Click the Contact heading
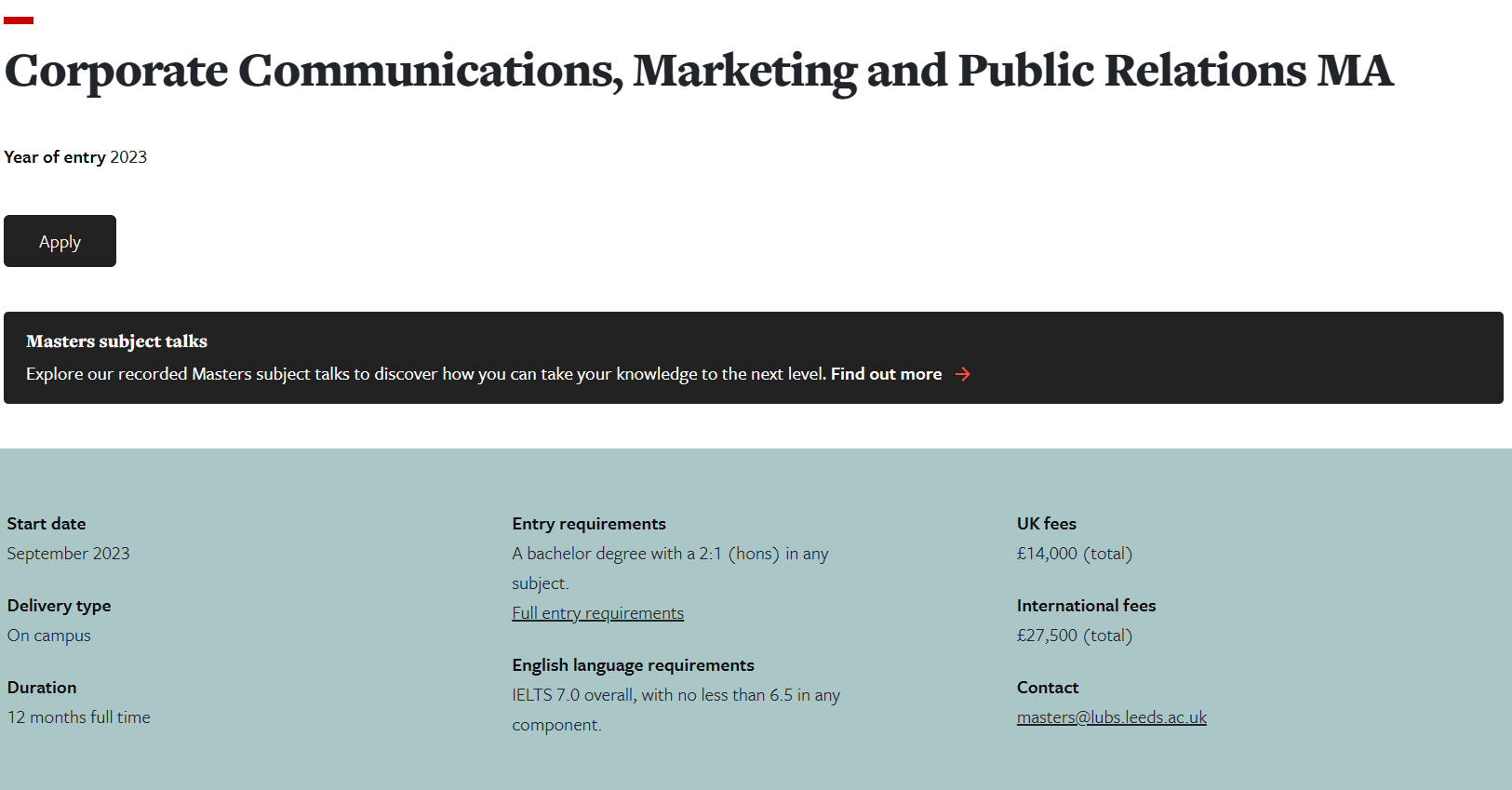This screenshot has width=1512, height=790. coord(1047,688)
